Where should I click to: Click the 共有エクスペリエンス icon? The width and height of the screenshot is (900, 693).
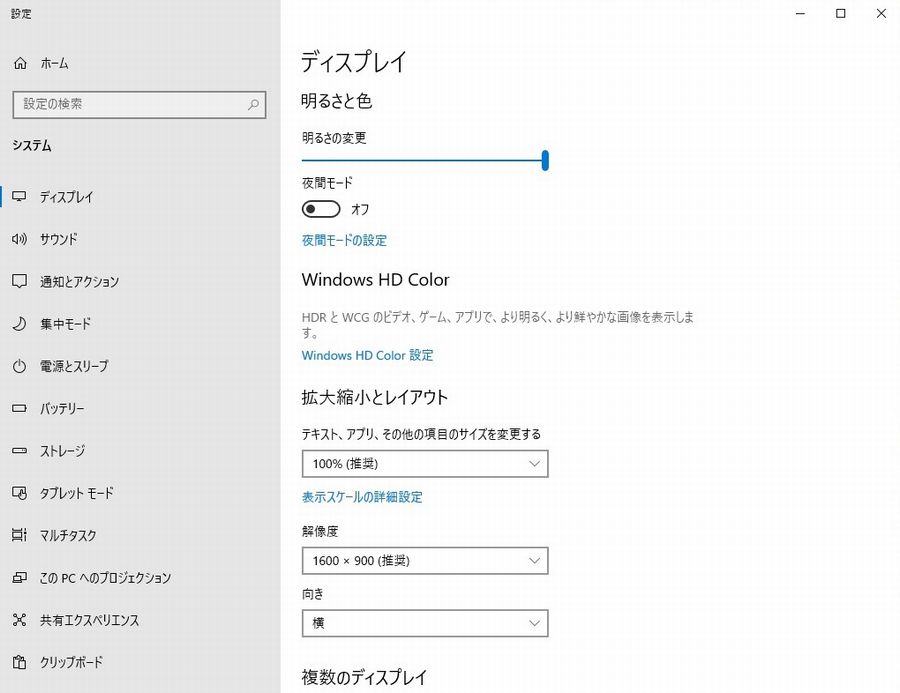point(19,620)
